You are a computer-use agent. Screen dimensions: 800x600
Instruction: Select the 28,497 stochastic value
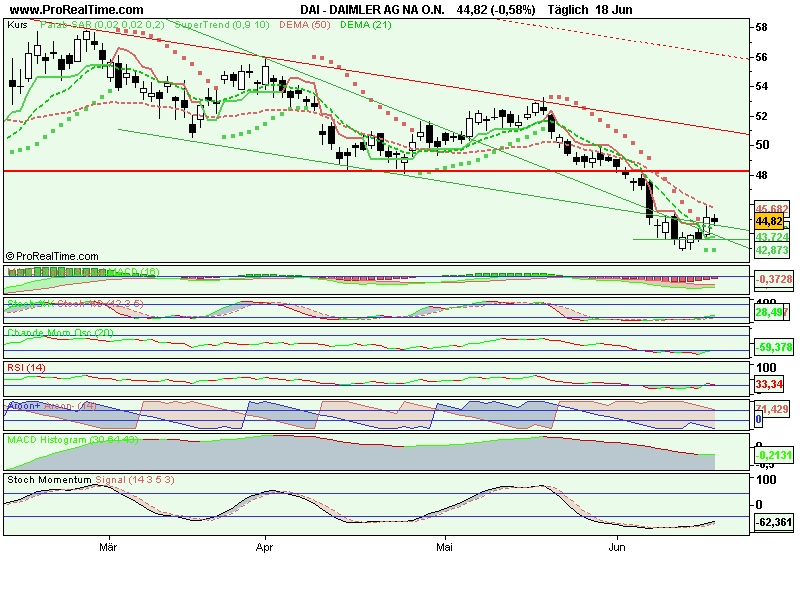click(x=772, y=312)
